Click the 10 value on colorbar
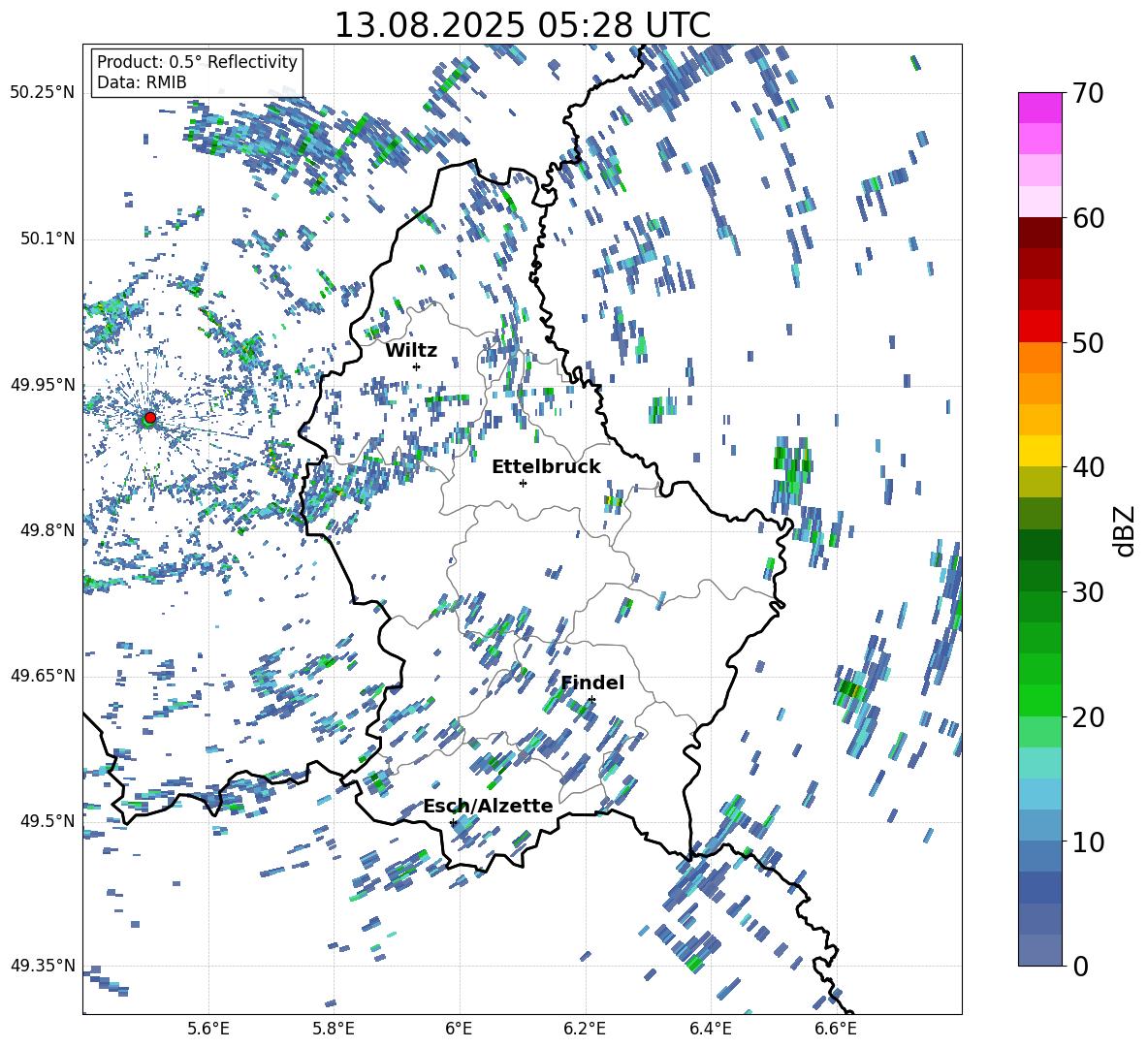The image size is (1148, 1048). pos(1087,842)
